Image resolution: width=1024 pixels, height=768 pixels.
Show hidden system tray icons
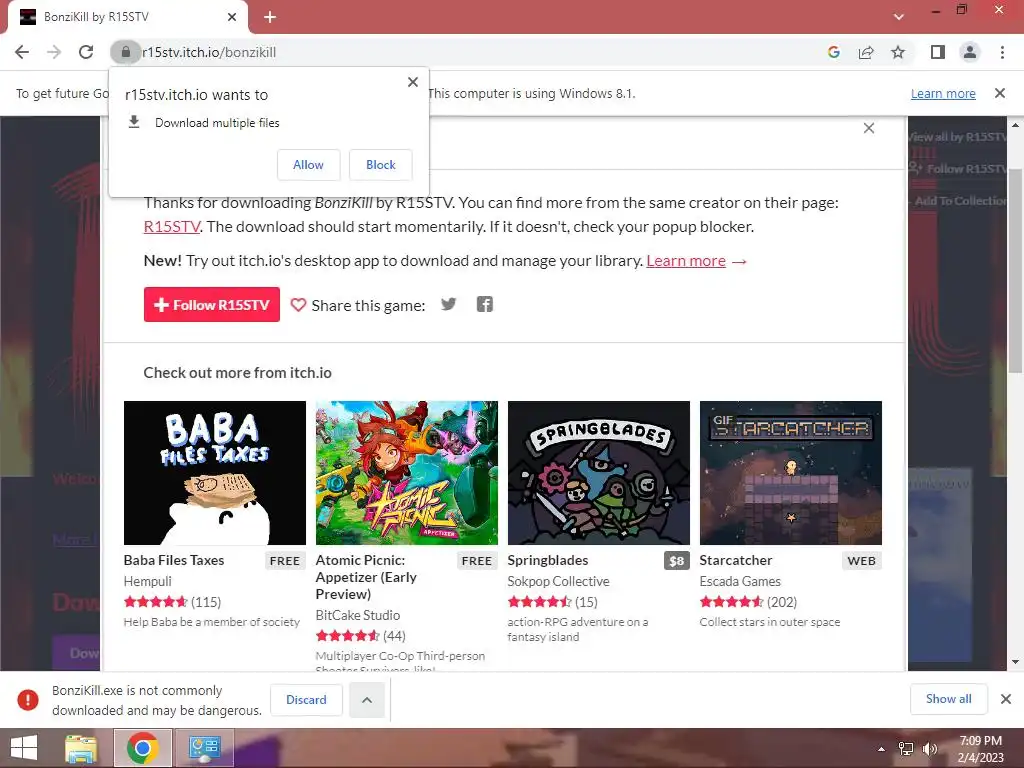tap(882, 749)
